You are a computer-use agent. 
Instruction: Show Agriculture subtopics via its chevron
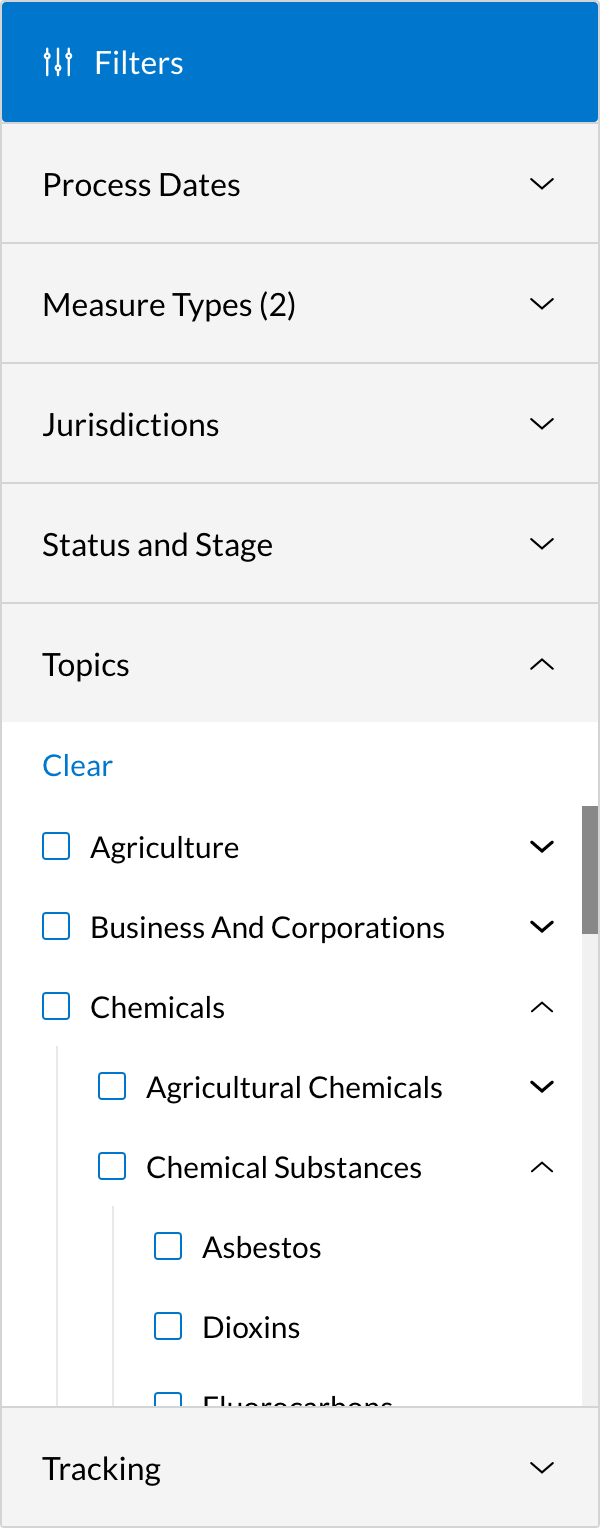coord(541,846)
